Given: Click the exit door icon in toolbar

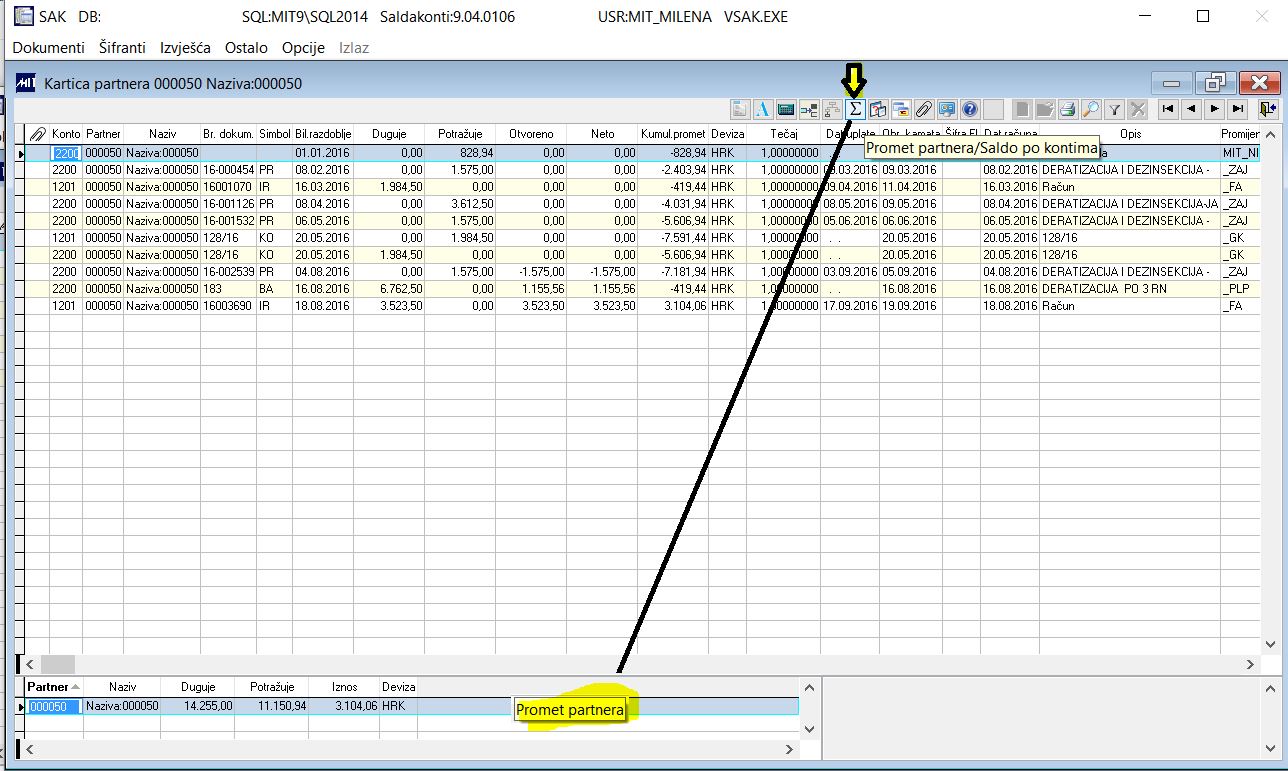Looking at the screenshot, I should (1268, 109).
